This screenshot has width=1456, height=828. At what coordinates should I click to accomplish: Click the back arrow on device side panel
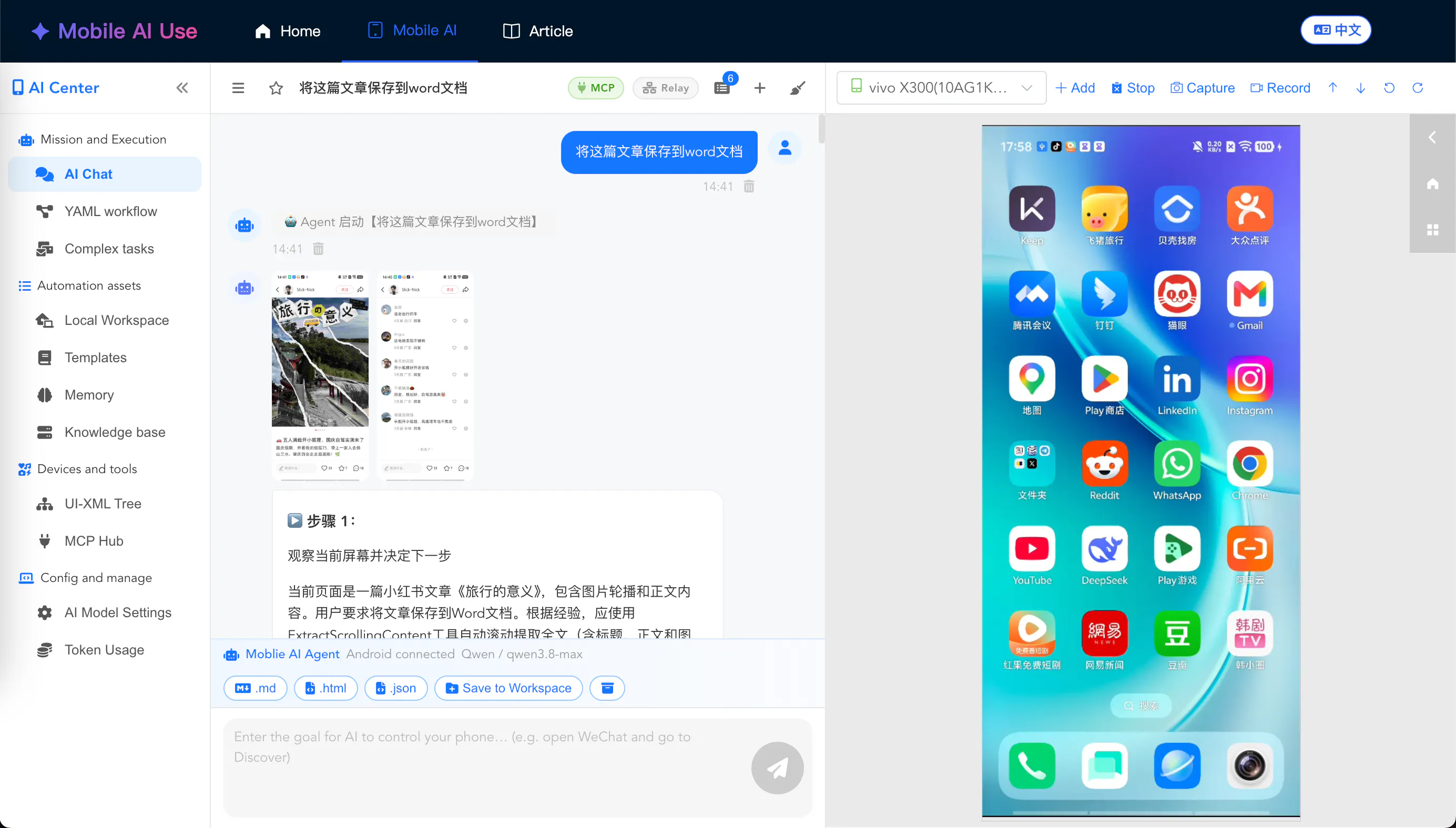point(1432,138)
